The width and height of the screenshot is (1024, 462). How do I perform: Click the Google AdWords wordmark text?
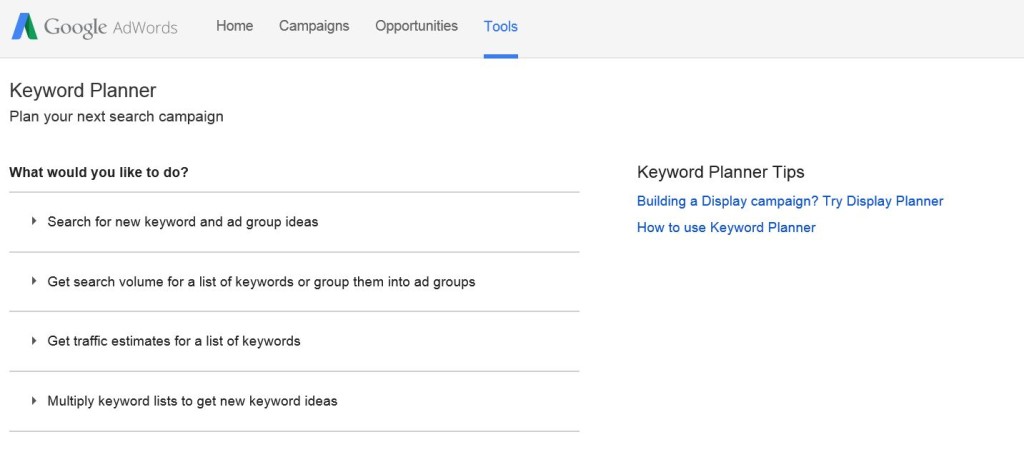110,27
